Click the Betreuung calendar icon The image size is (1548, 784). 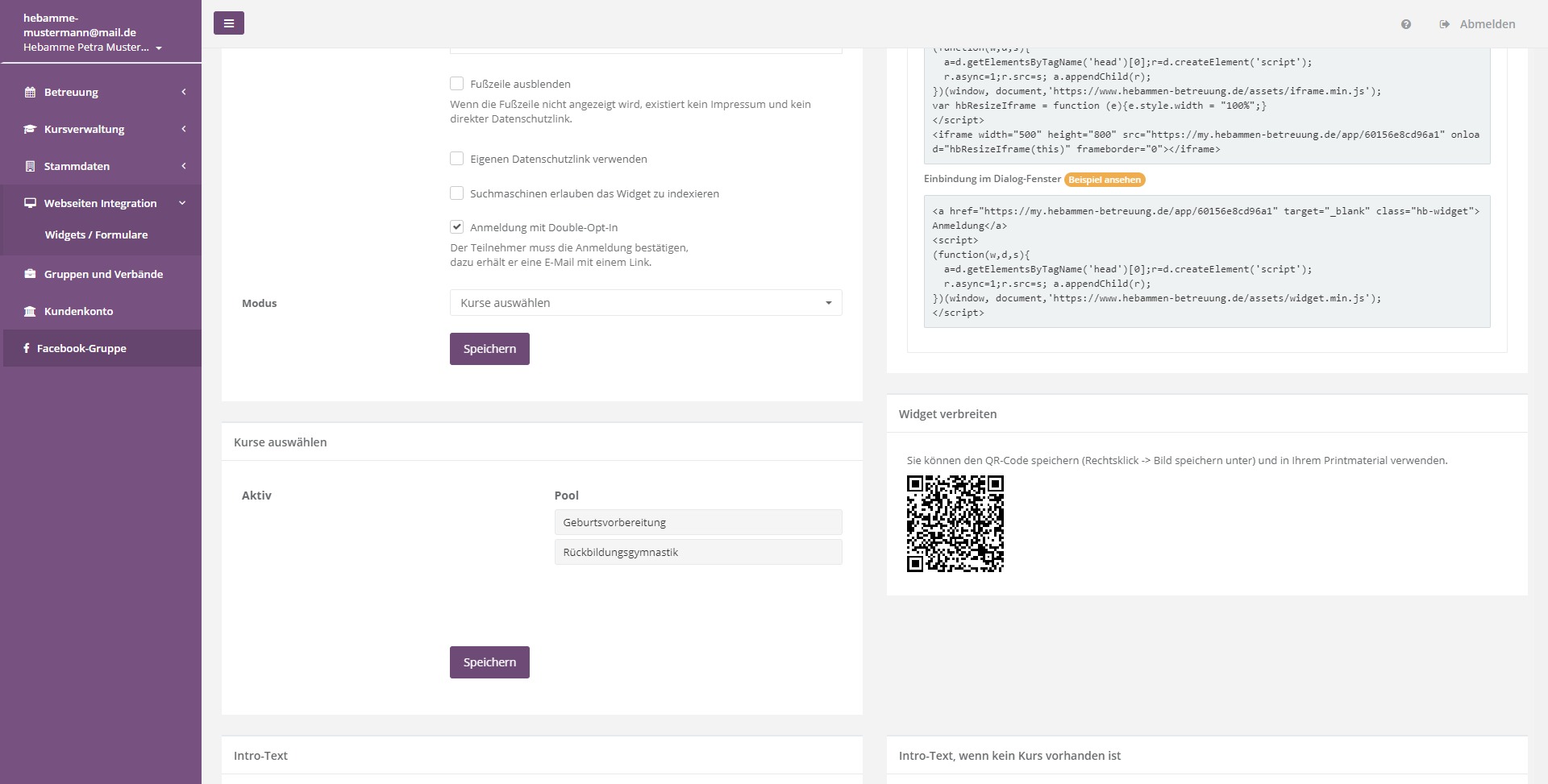(30, 92)
